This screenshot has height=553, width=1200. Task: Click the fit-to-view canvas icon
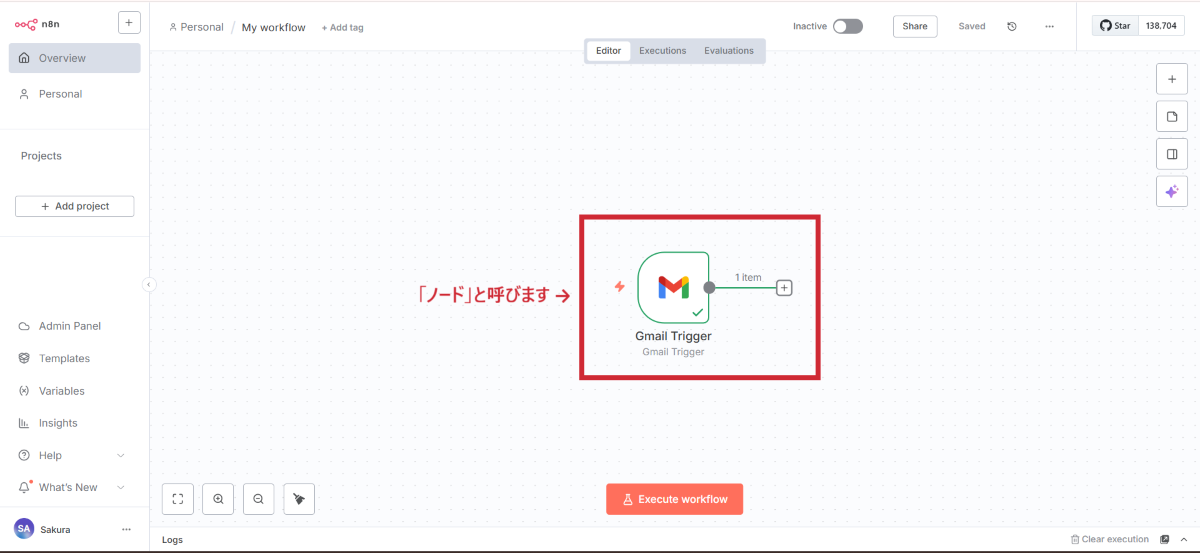tap(177, 498)
